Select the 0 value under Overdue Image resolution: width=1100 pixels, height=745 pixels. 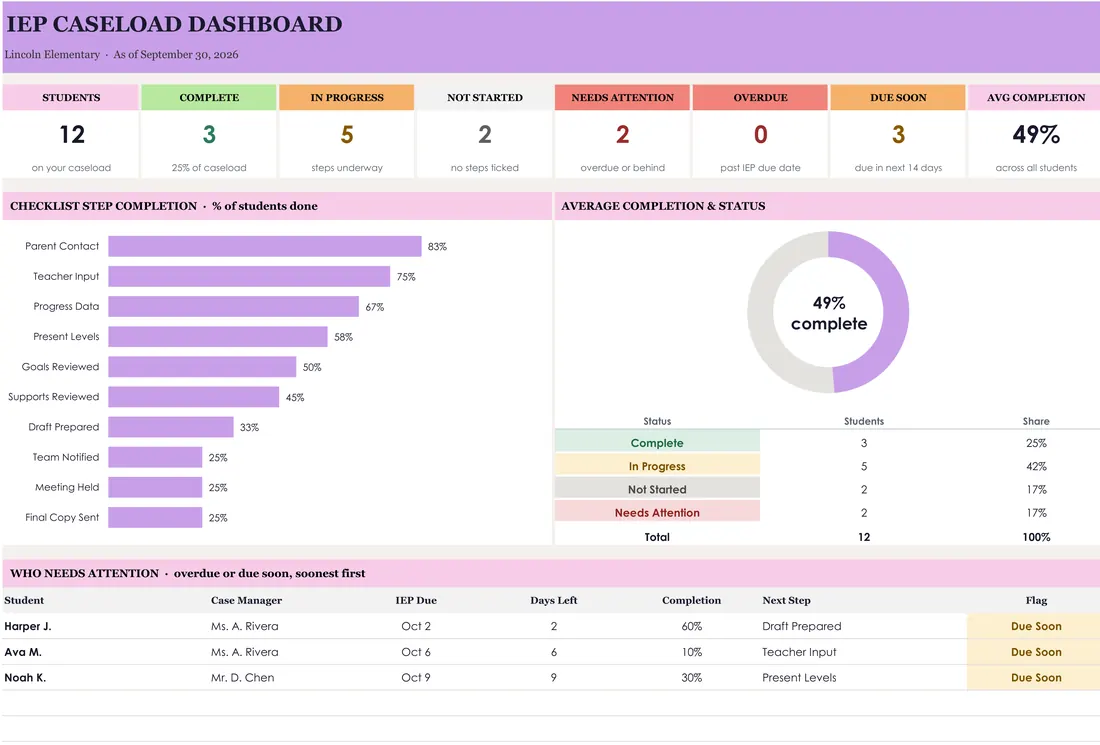click(760, 134)
